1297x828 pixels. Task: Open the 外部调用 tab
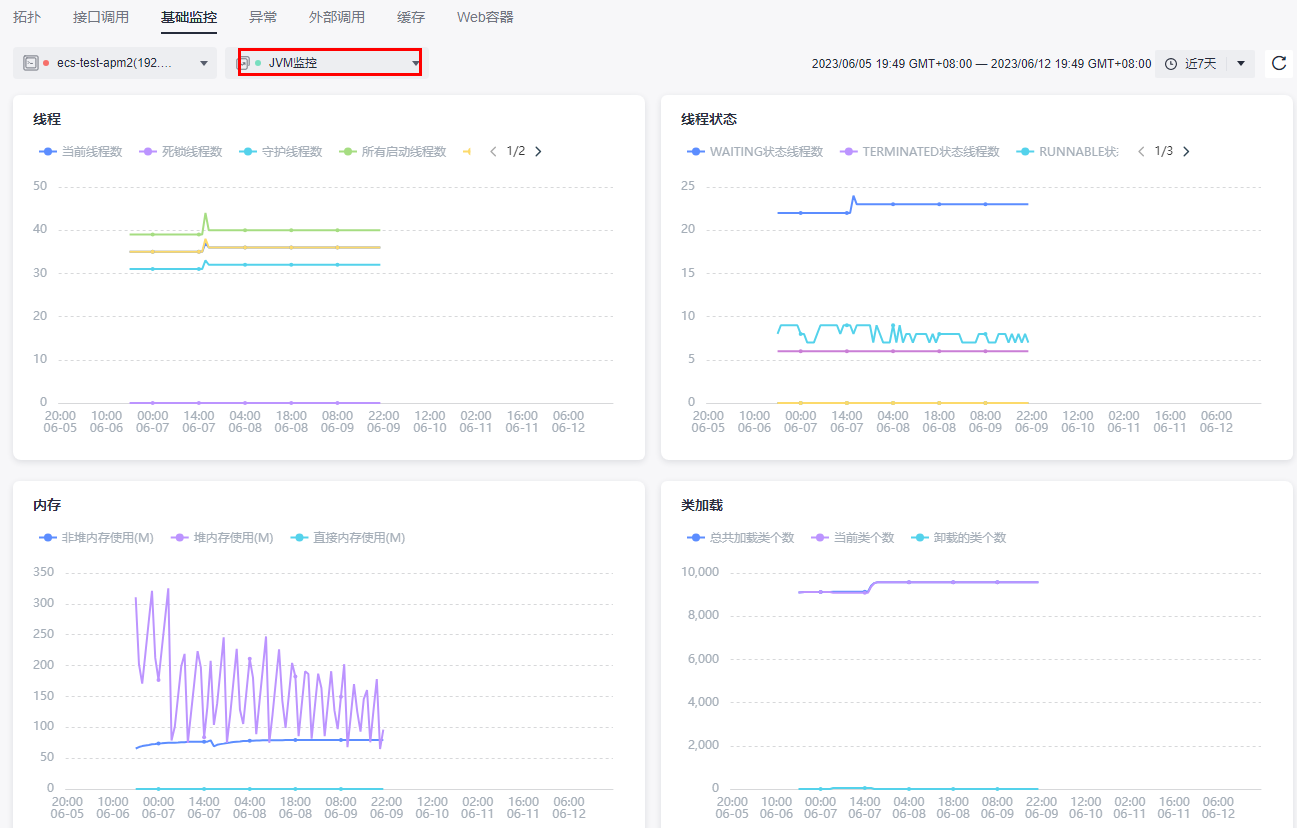[337, 17]
